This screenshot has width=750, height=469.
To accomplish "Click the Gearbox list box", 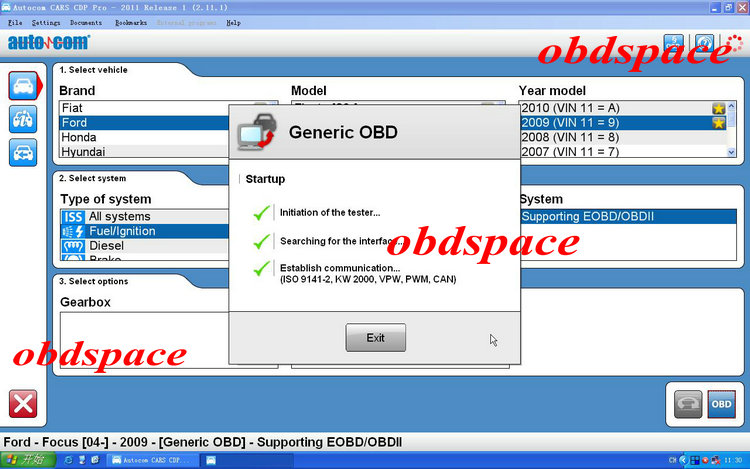I will click(144, 339).
